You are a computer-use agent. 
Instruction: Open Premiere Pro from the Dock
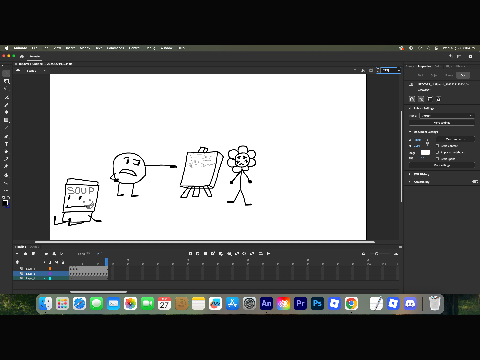click(300, 304)
